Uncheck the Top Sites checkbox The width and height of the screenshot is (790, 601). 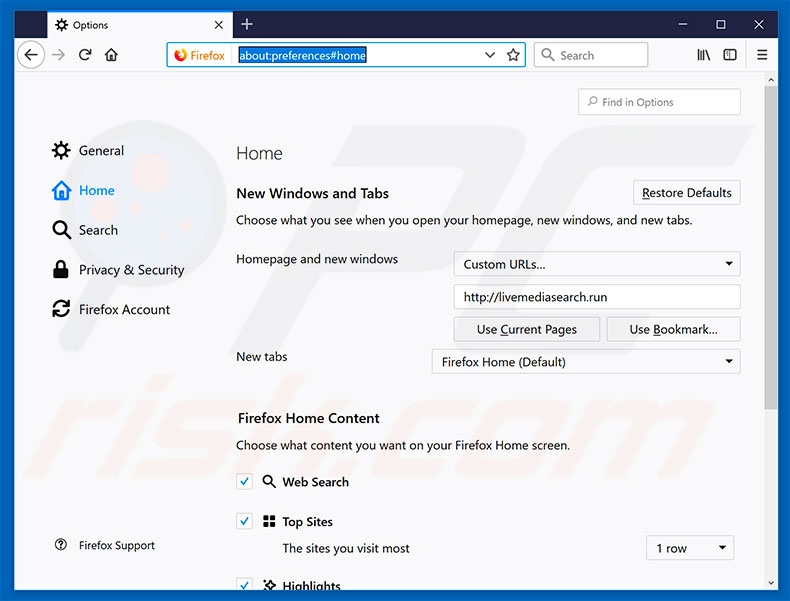click(244, 521)
